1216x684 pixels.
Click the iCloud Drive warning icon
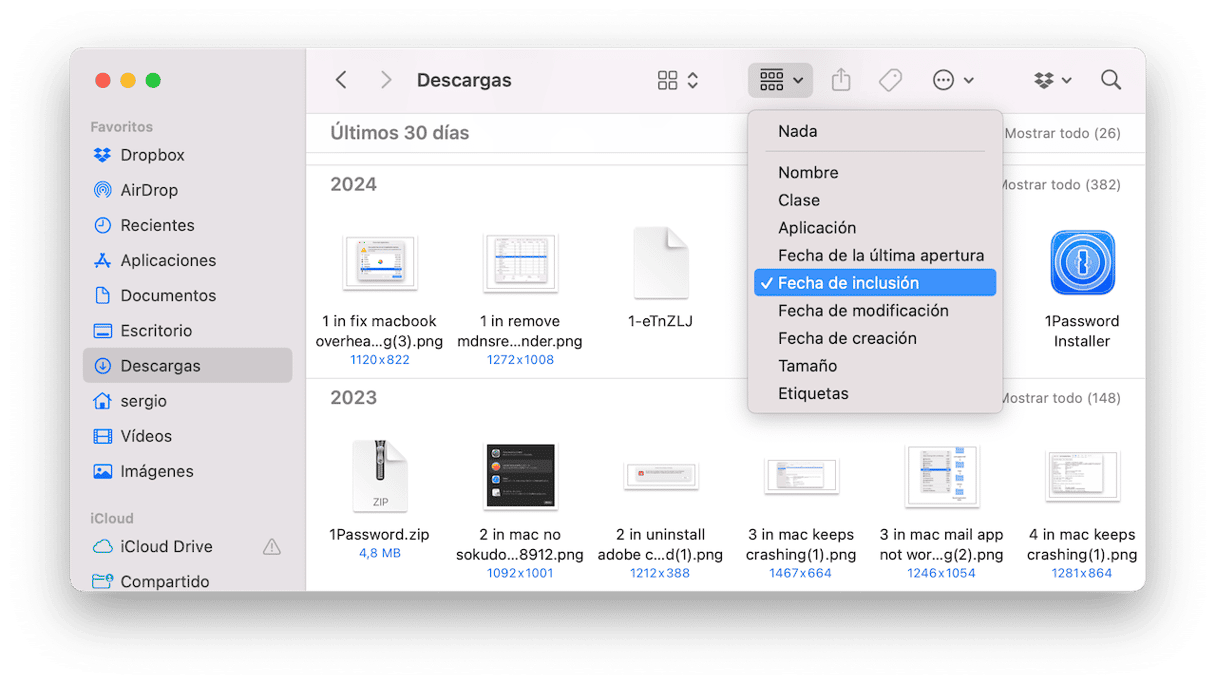tap(271, 547)
